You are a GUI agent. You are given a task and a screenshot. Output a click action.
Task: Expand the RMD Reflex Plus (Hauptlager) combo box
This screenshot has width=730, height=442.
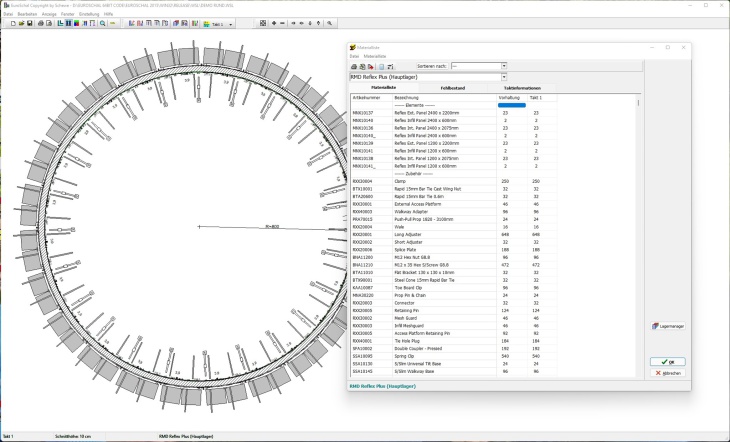pyautogui.click(x=504, y=77)
